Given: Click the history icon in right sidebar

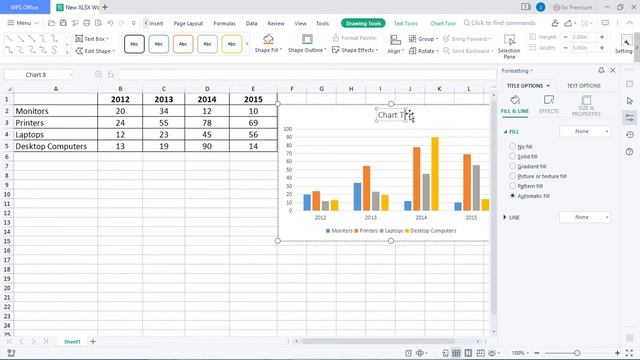Looking at the screenshot, I should pyautogui.click(x=630, y=135).
